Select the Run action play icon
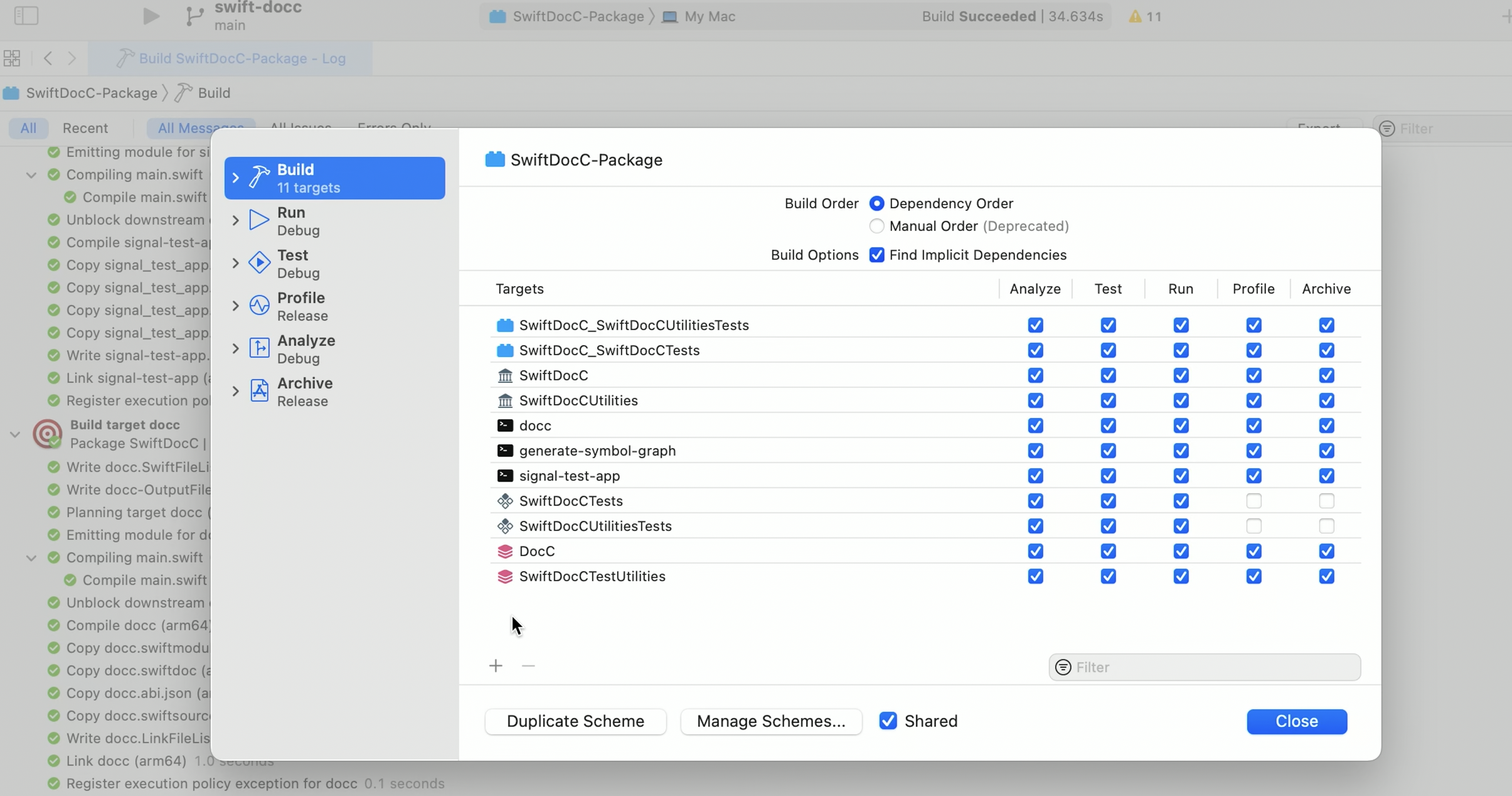The image size is (1512, 796). (x=259, y=220)
